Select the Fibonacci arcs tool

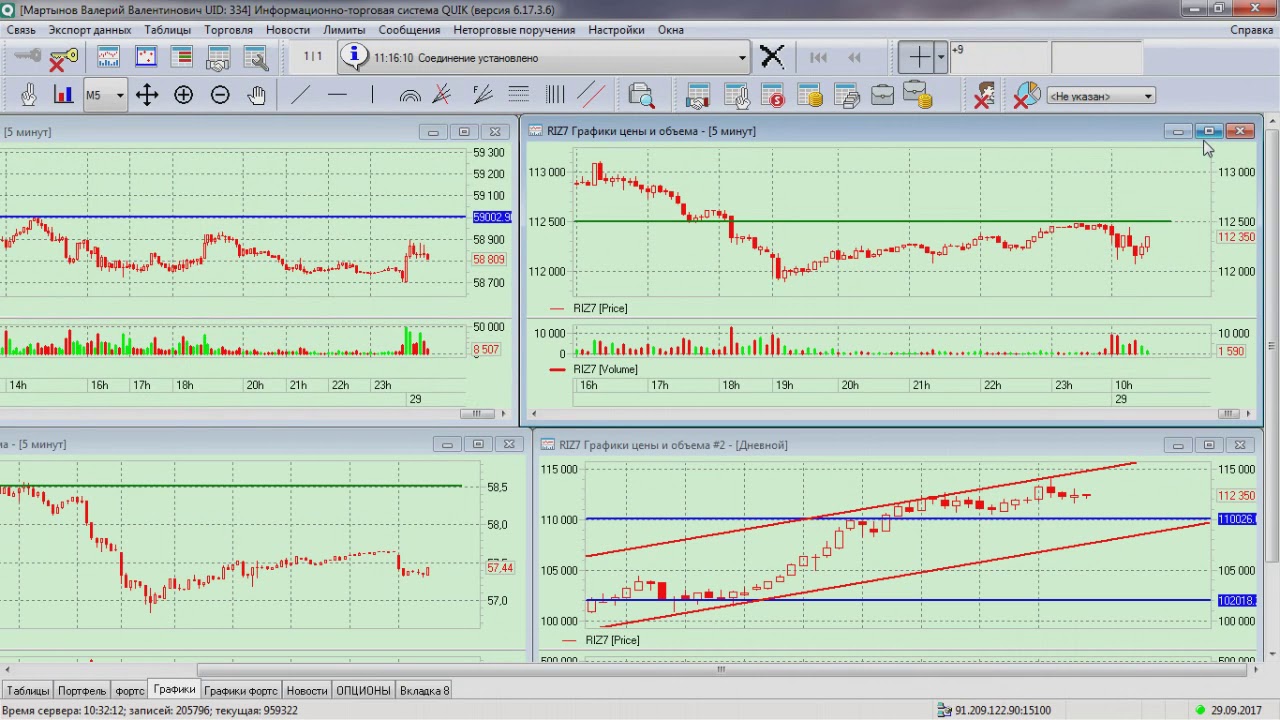pos(409,96)
